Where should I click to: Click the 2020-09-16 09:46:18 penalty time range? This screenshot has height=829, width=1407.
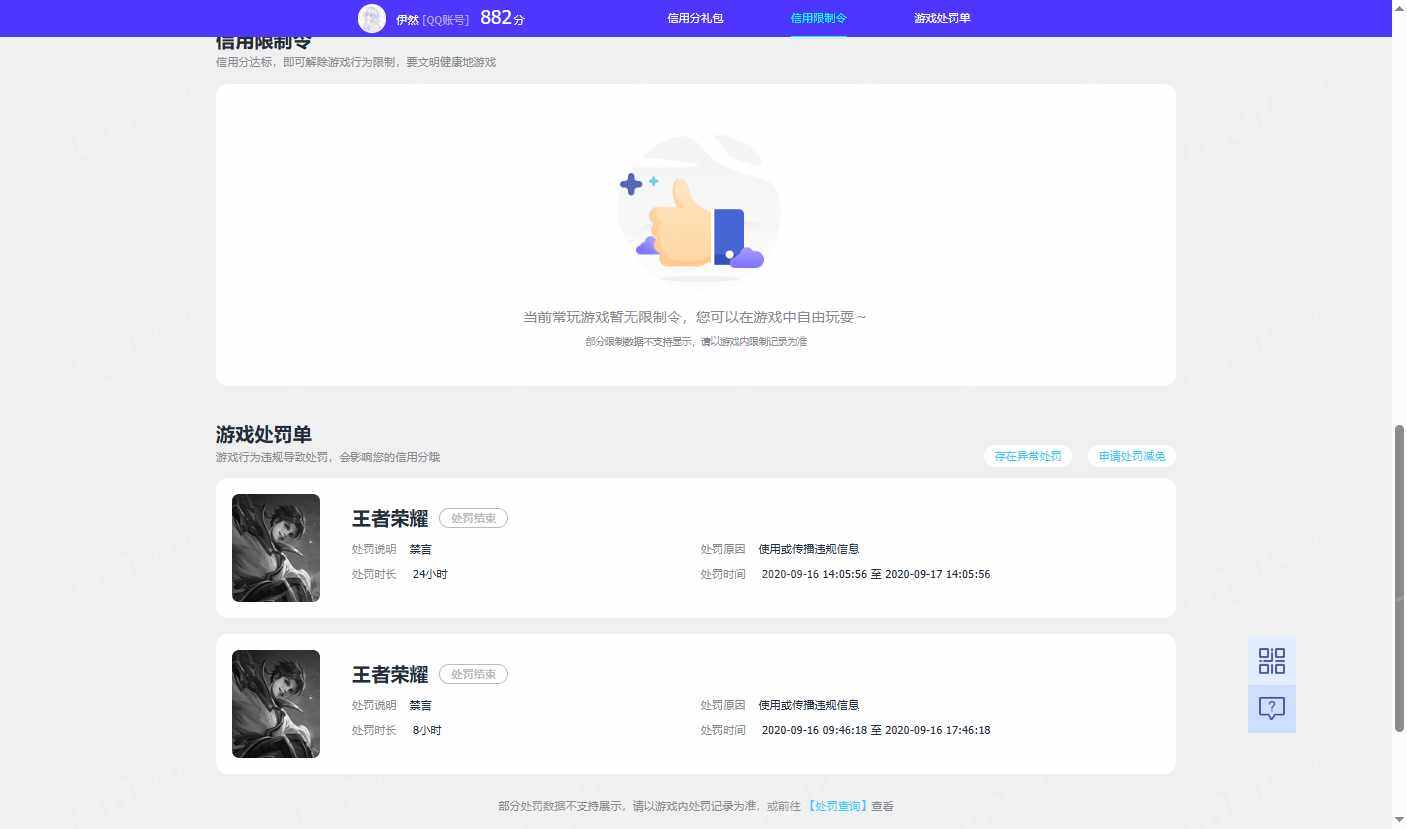876,730
